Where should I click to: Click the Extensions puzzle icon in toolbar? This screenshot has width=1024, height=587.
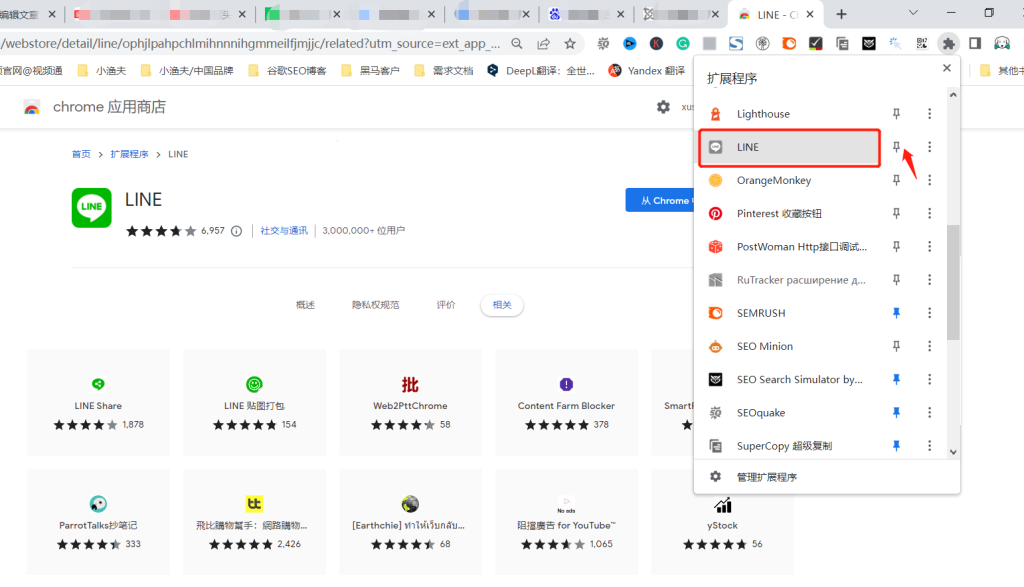948,43
